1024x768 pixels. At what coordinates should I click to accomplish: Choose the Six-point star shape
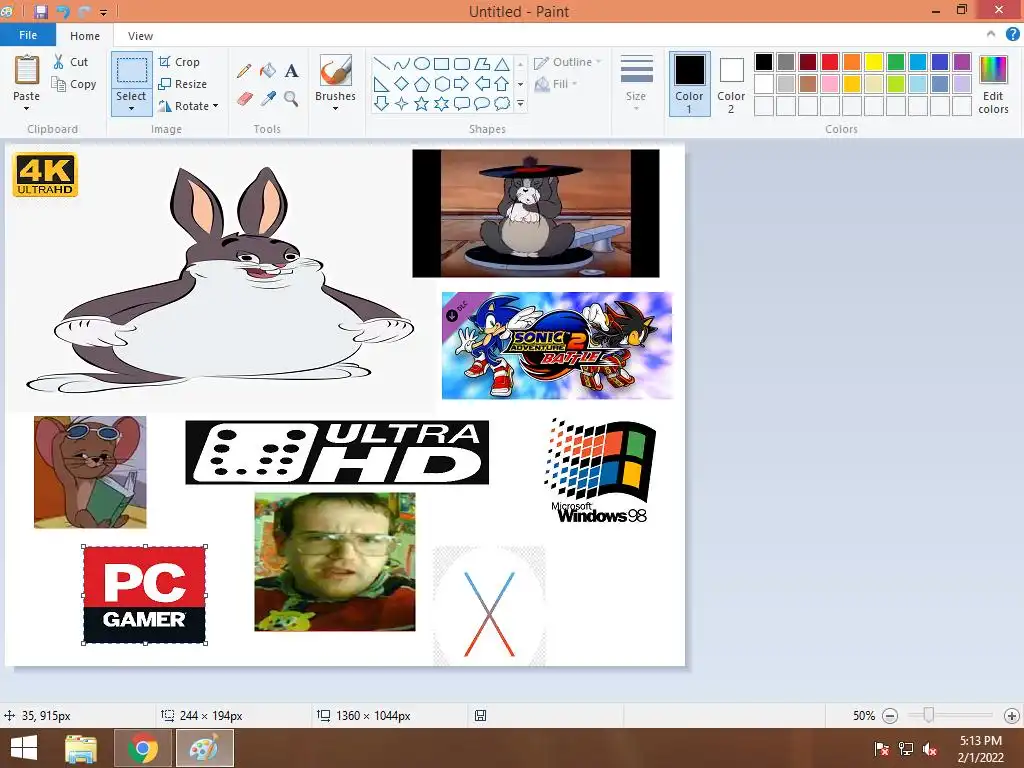[x=441, y=103]
